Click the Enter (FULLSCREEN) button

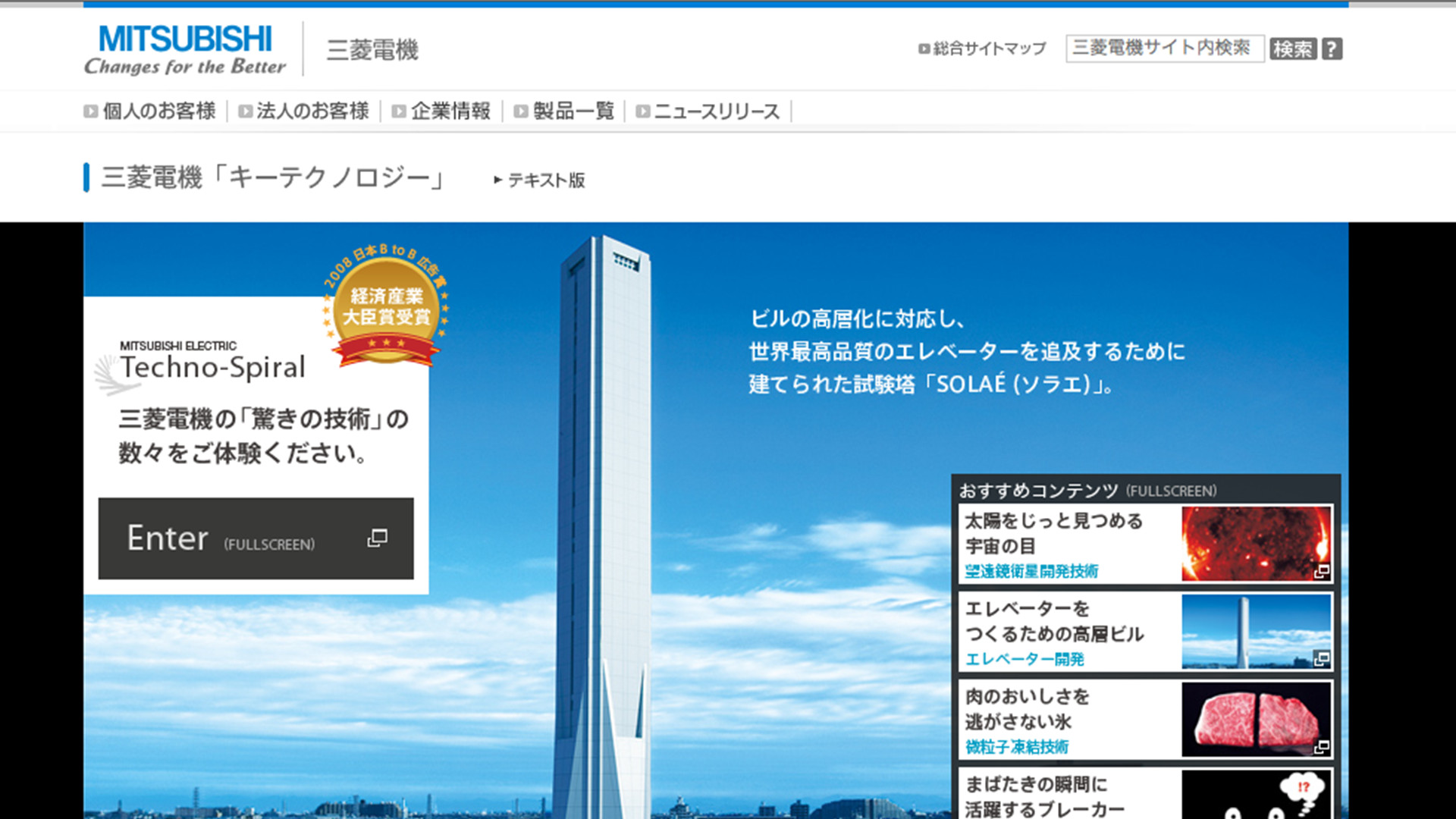click(256, 538)
